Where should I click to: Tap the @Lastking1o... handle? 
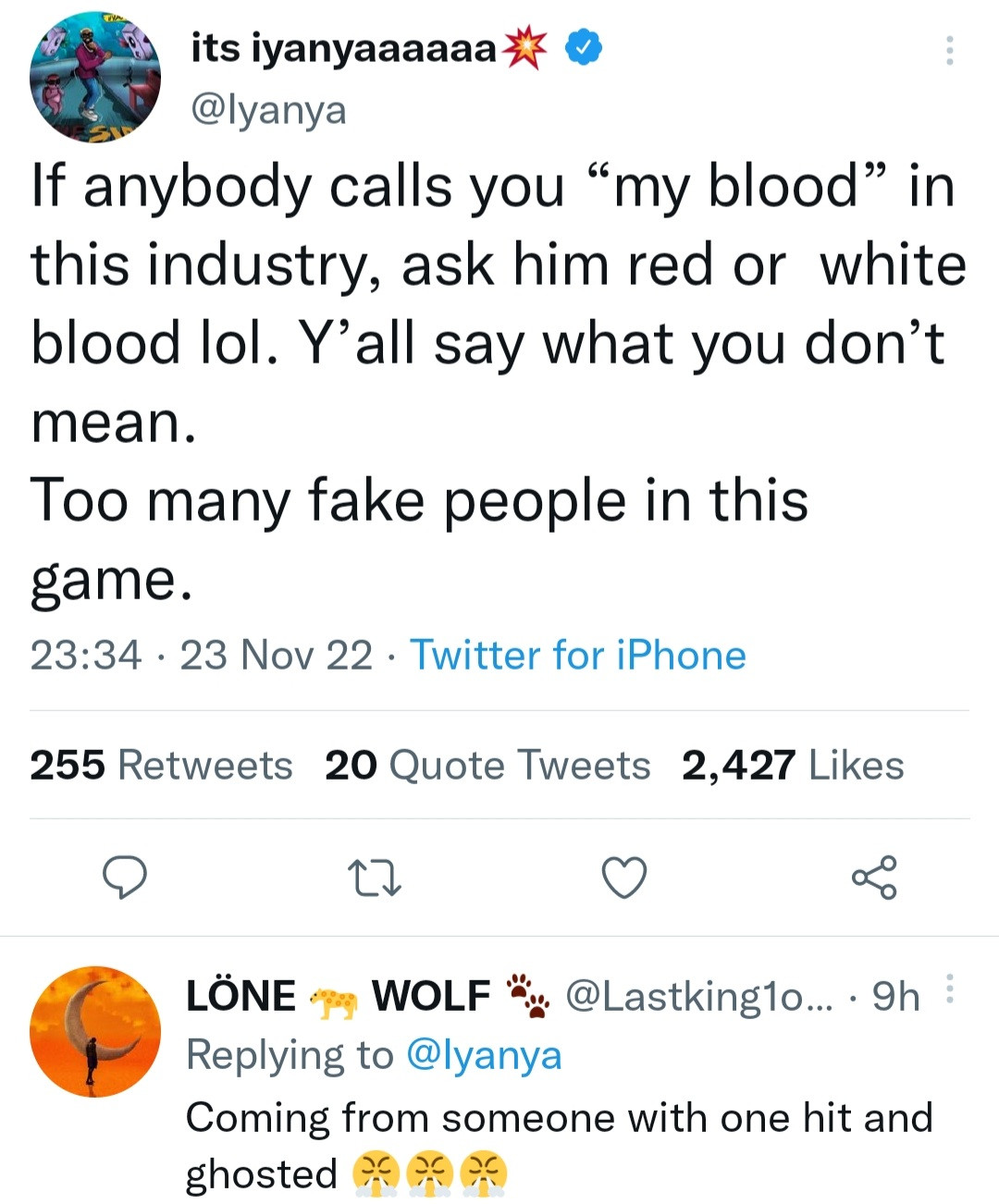pos(697,996)
